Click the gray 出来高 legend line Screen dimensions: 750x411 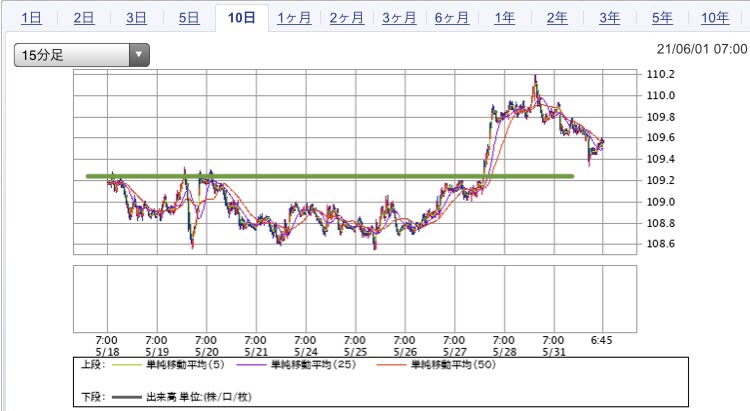pyautogui.click(x=126, y=397)
